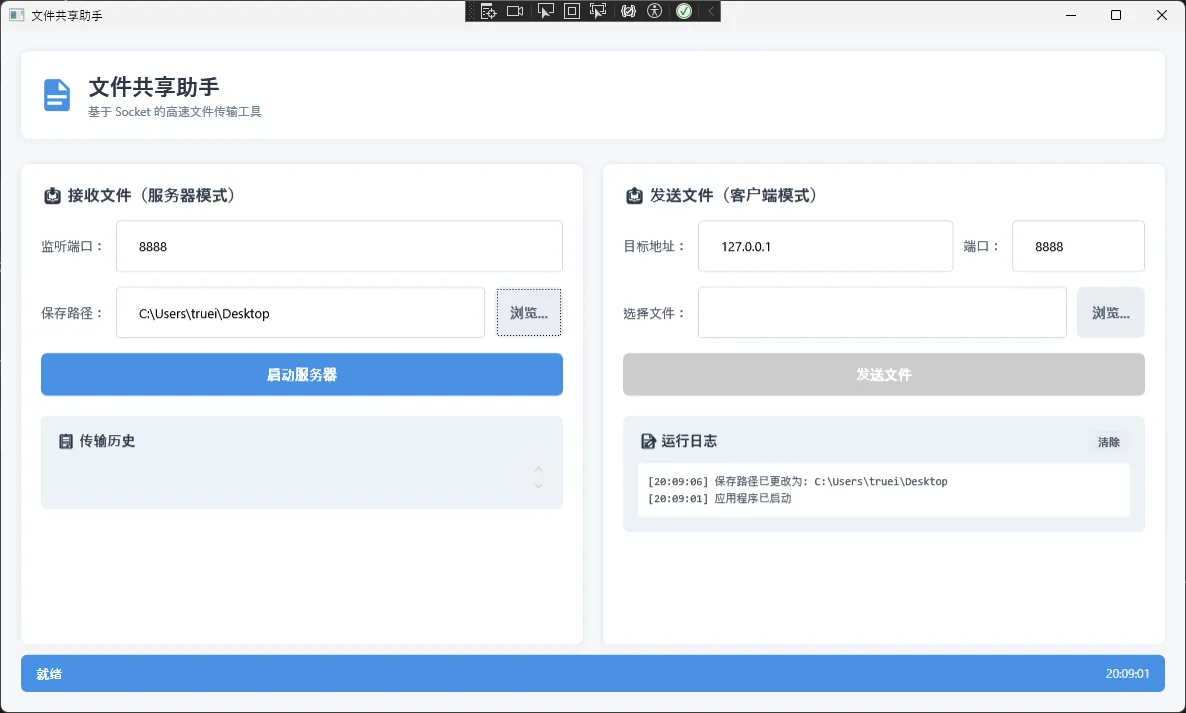This screenshot has width=1186, height=713.
Task: Click the transfer history clipboard icon
Action: tap(66, 441)
